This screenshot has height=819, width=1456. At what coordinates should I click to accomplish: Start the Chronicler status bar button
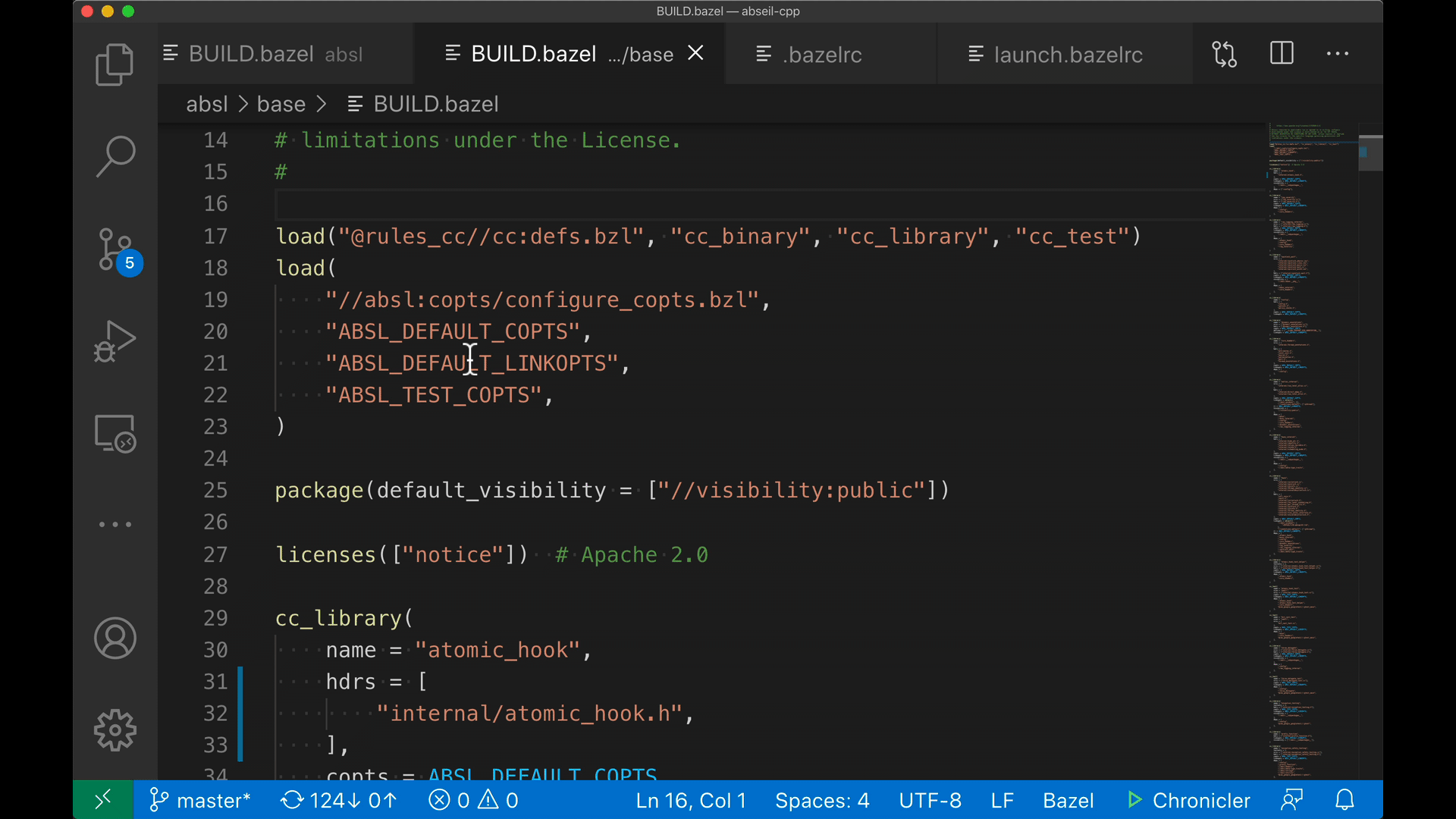(1188, 800)
